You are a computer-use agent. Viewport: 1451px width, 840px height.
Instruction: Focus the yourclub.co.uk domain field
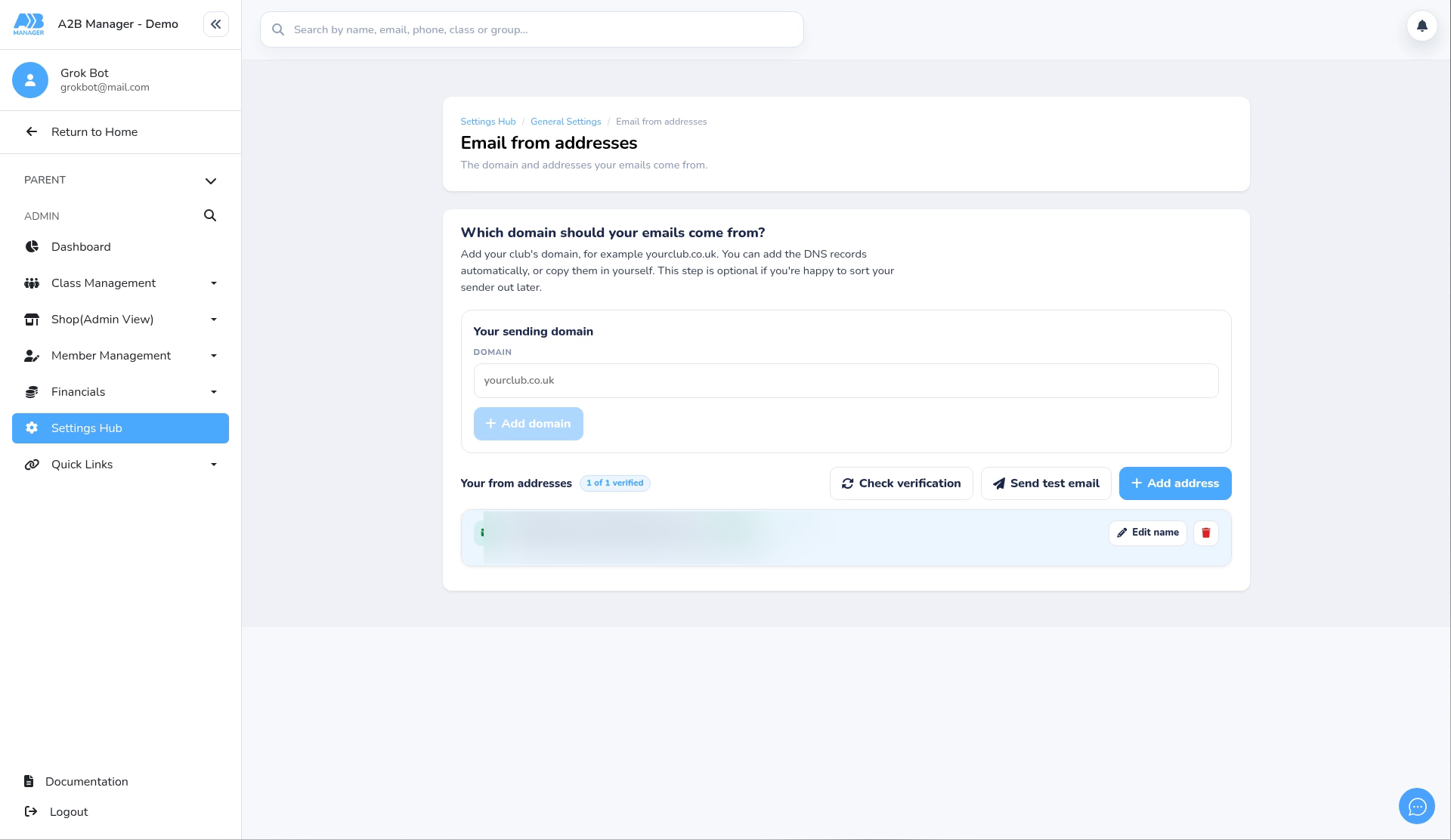846,381
